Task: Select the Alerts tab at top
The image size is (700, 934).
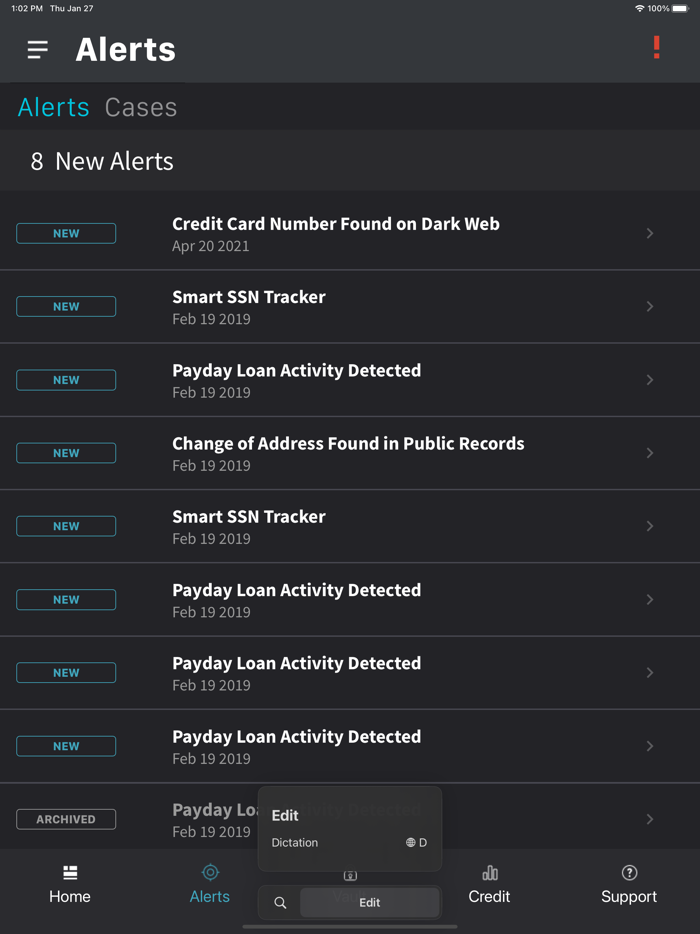Action: 54,107
